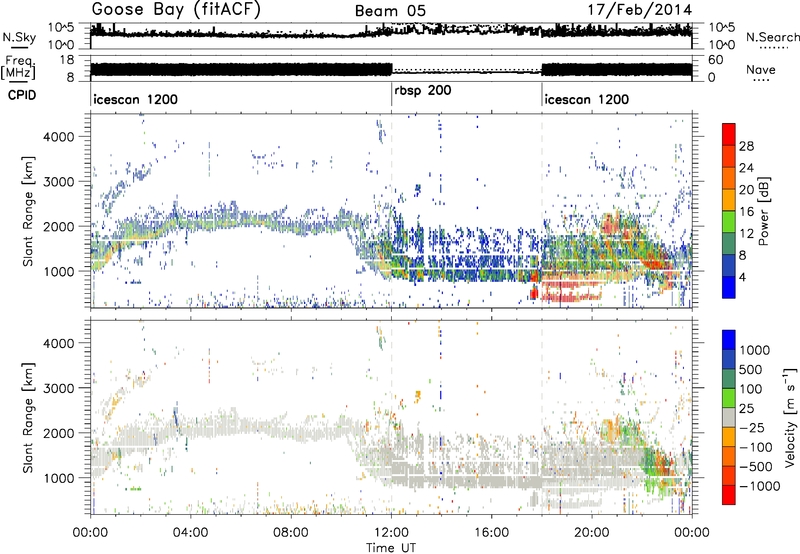Click the 'Beam 05' header label

point(390,11)
